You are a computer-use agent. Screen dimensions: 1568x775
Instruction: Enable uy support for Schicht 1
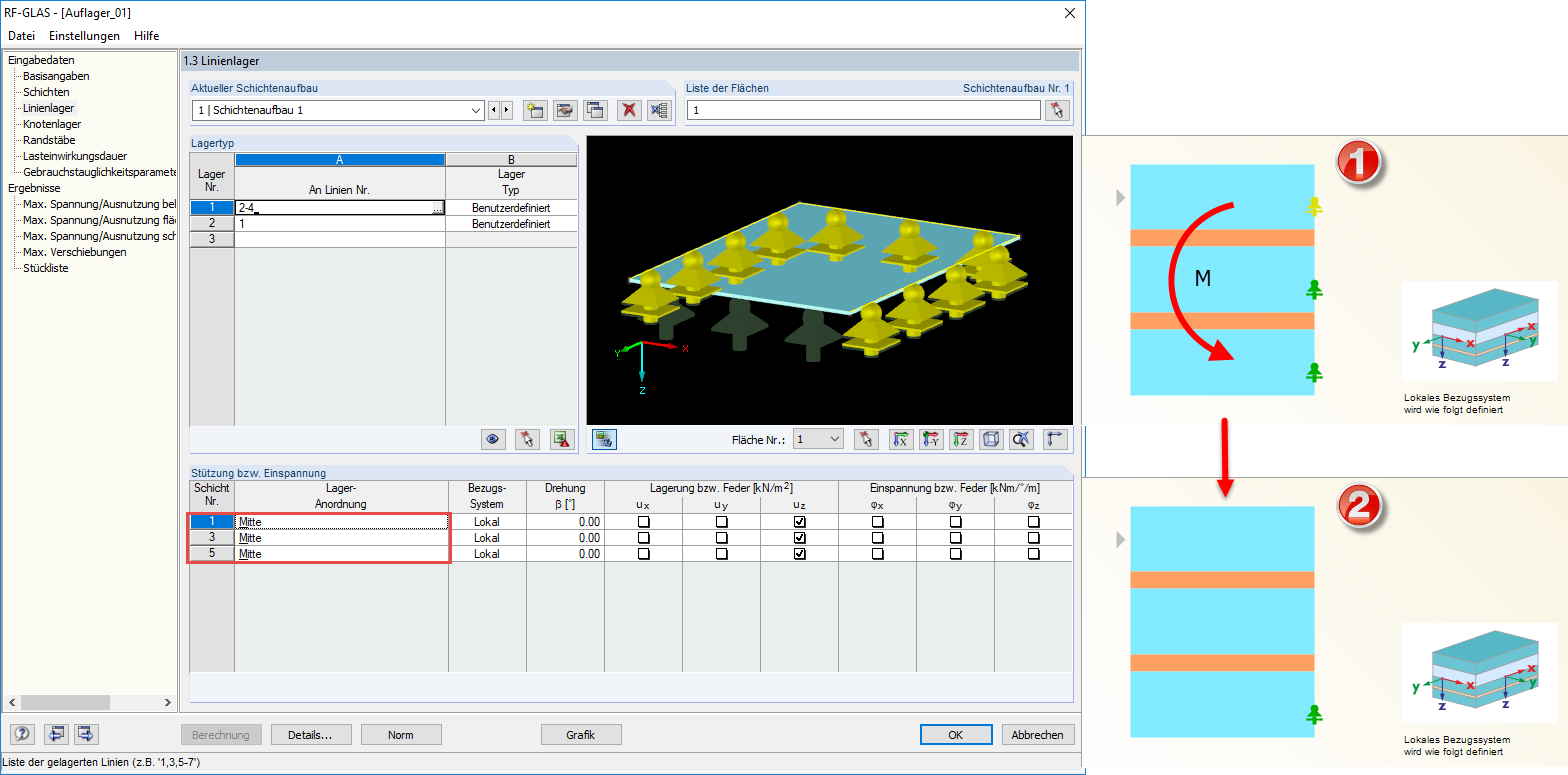click(x=721, y=522)
